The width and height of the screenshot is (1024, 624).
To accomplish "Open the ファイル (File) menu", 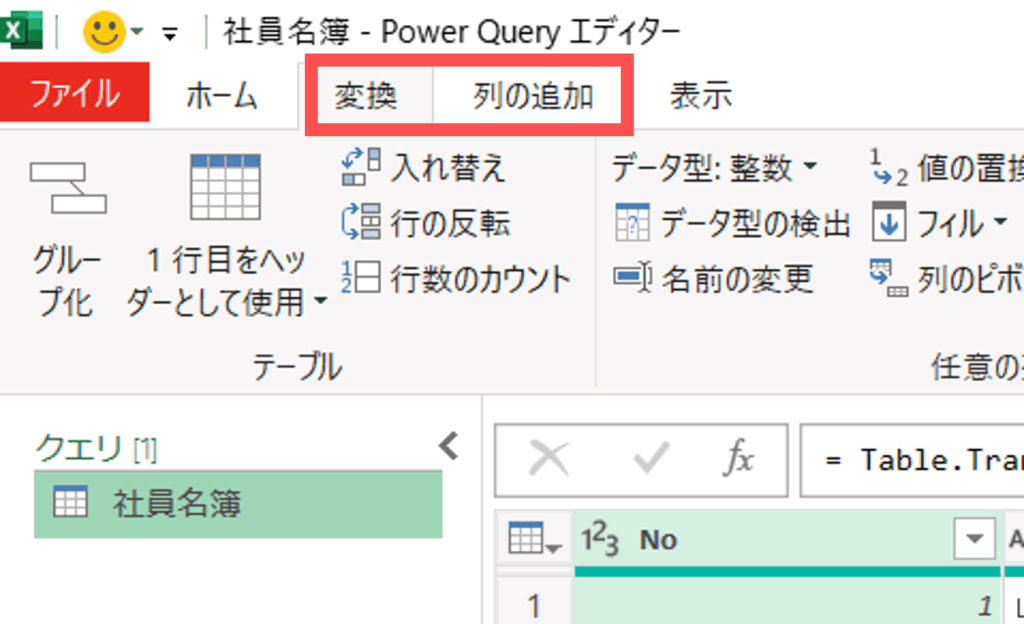I will (75, 94).
